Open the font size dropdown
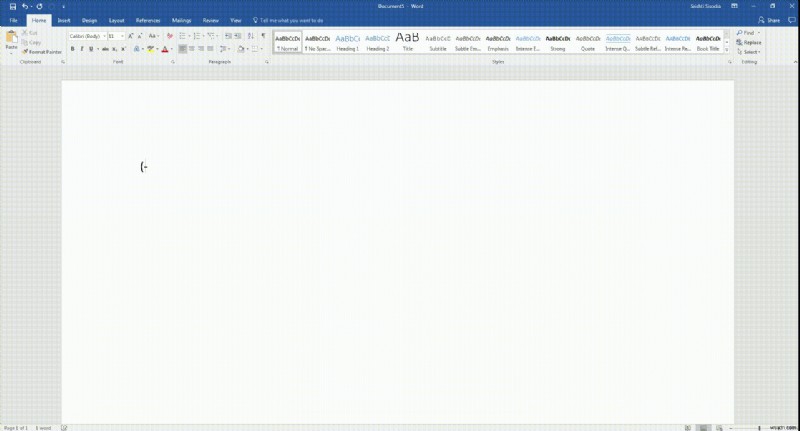800x431 pixels. pyautogui.click(x=122, y=36)
